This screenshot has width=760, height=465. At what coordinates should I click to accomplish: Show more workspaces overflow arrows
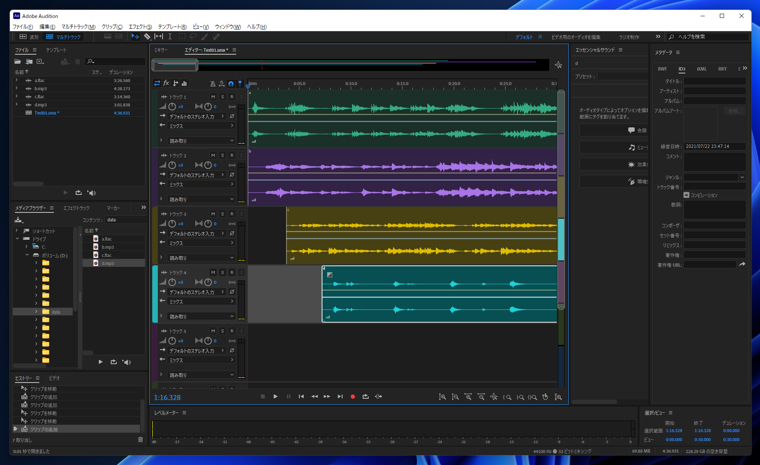[x=658, y=36]
